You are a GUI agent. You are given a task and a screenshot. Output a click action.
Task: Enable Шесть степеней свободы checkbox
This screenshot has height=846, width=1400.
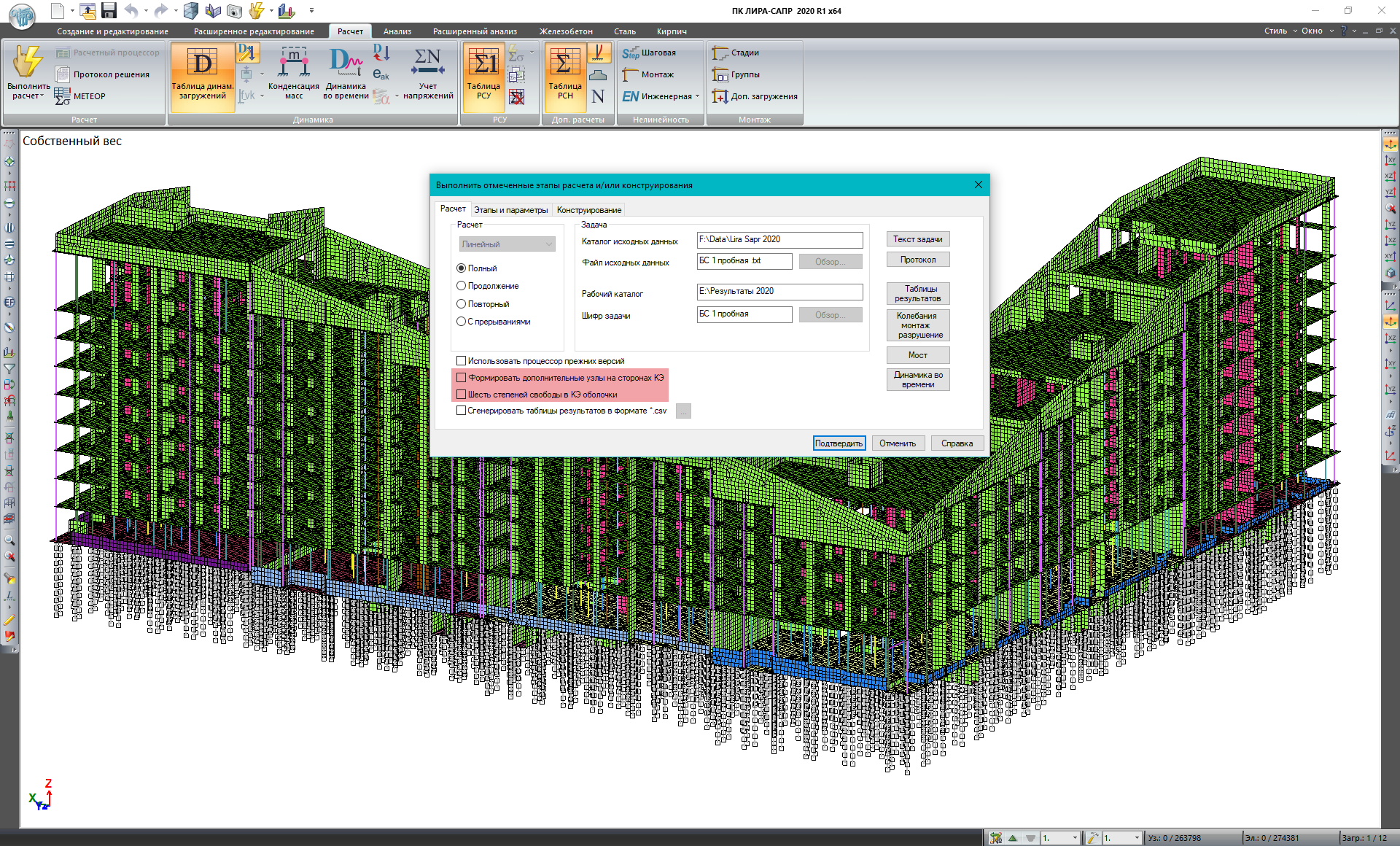coord(462,395)
